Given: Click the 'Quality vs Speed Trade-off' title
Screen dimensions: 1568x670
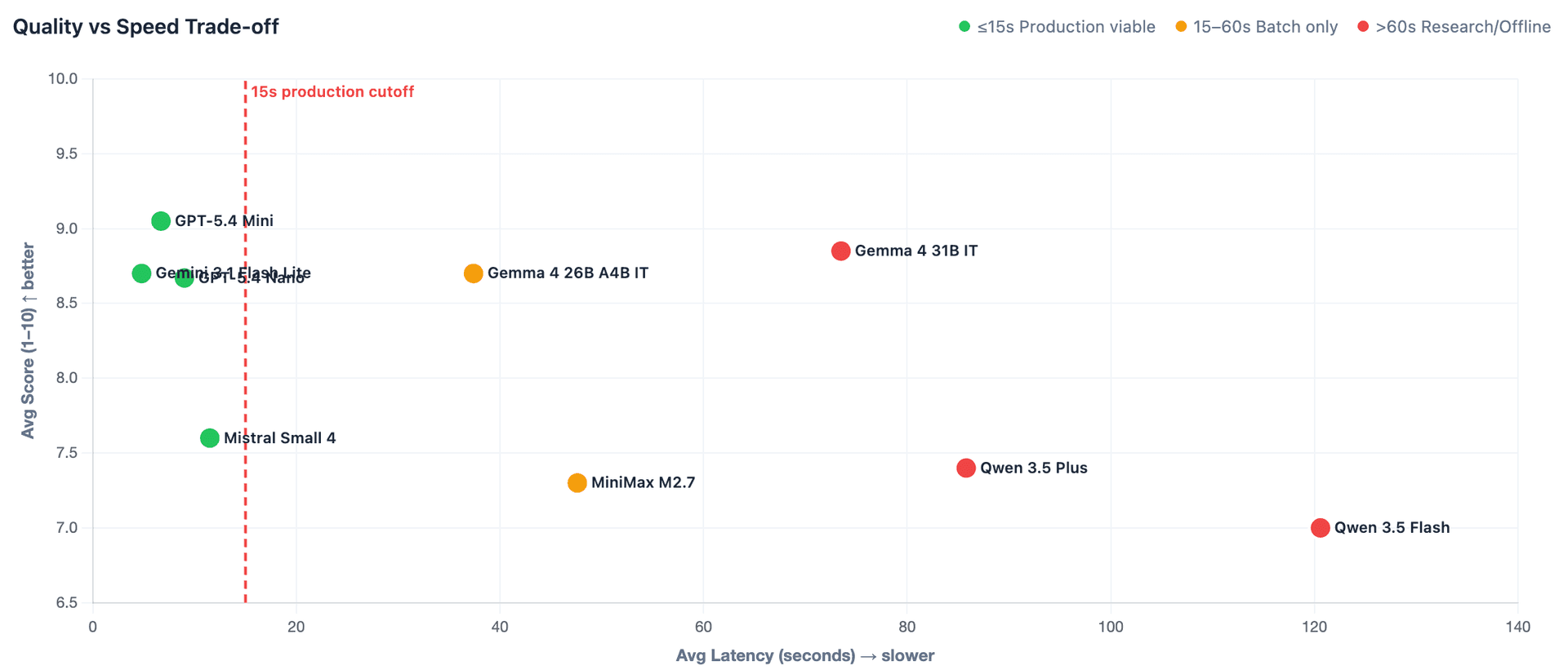Looking at the screenshot, I should (x=146, y=27).
